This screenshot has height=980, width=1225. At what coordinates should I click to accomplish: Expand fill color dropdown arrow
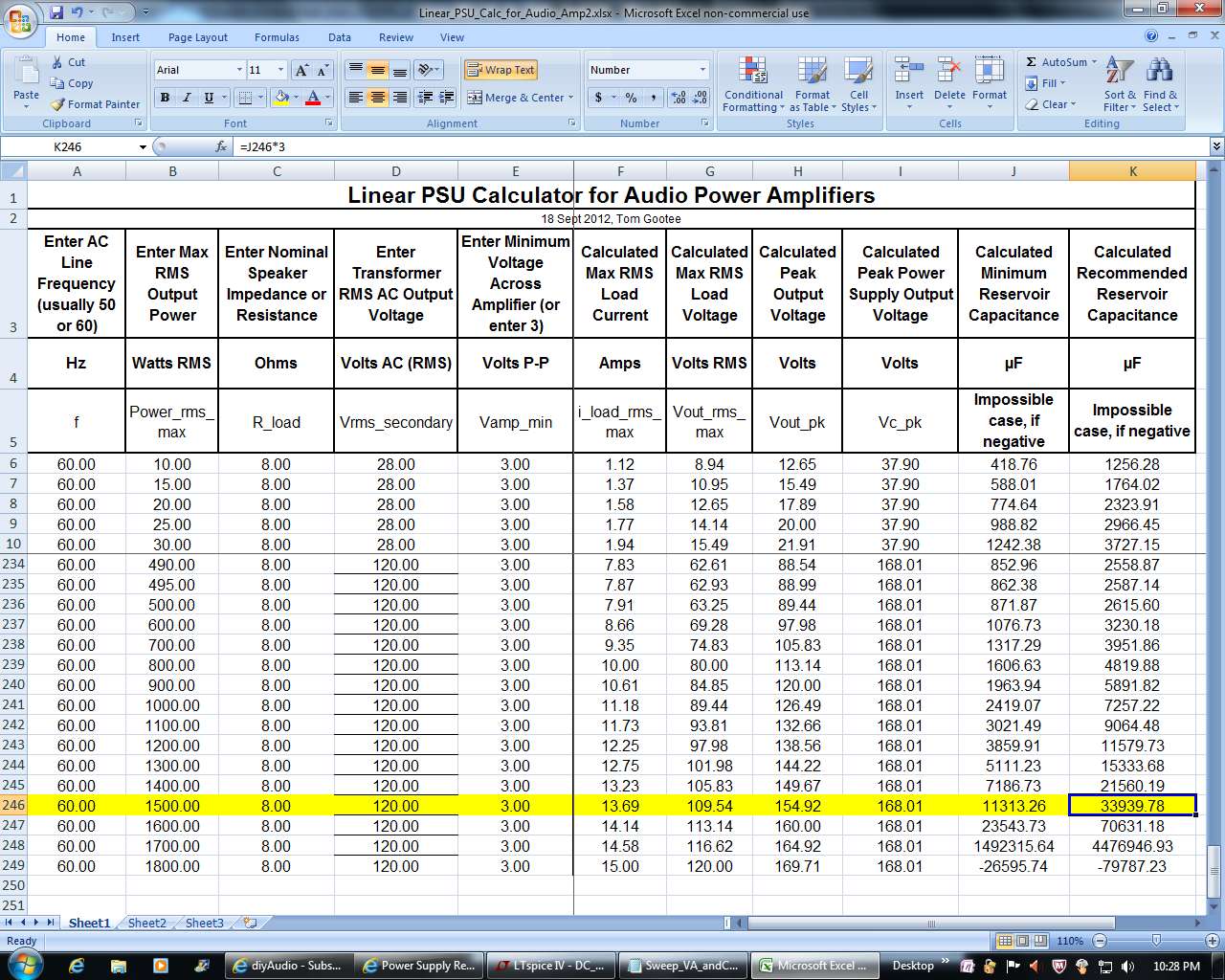pyautogui.click(x=297, y=98)
